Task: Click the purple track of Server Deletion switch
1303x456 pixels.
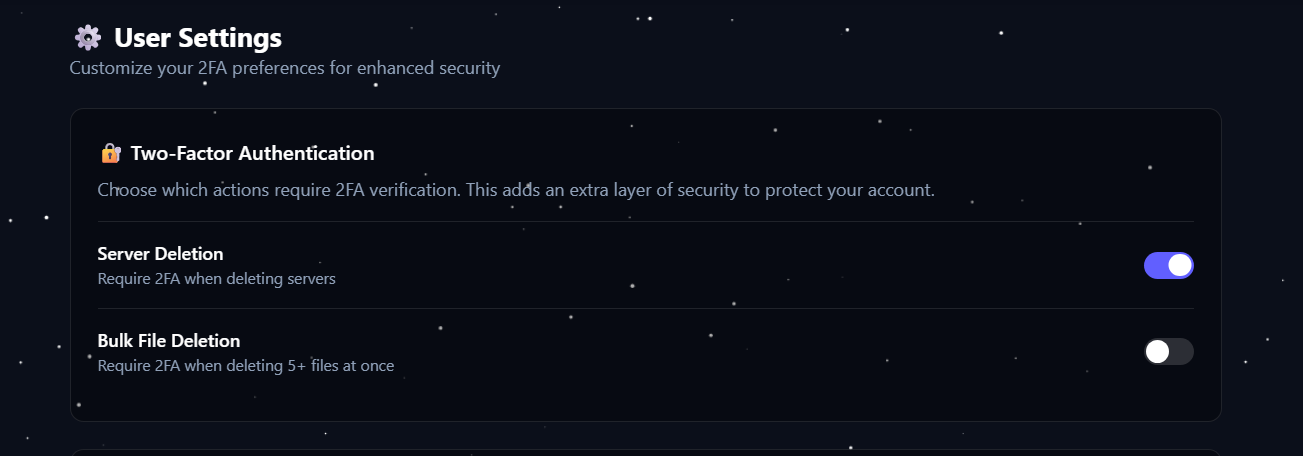Action: 1155,265
